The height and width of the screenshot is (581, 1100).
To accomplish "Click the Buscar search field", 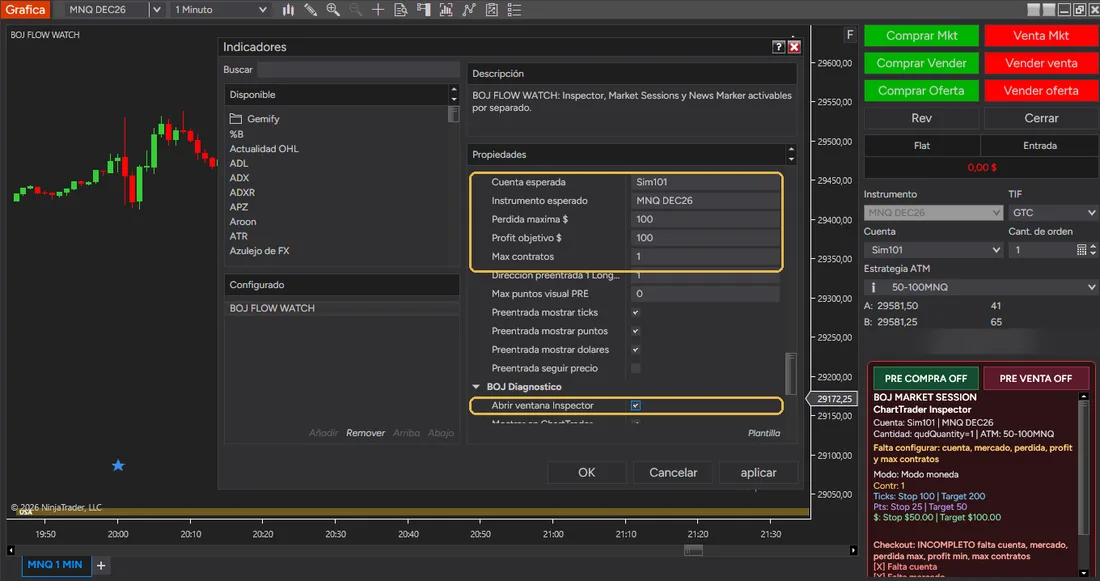I will [x=358, y=69].
